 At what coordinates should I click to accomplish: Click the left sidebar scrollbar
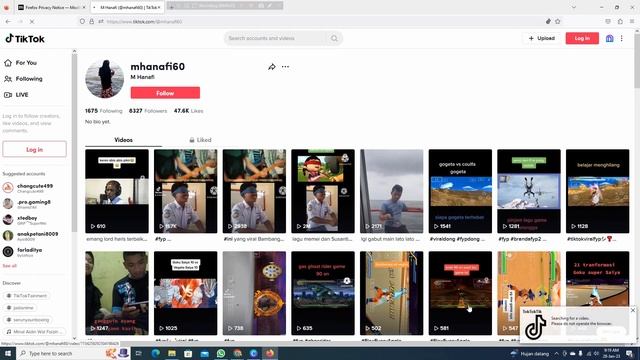point(74,143)
